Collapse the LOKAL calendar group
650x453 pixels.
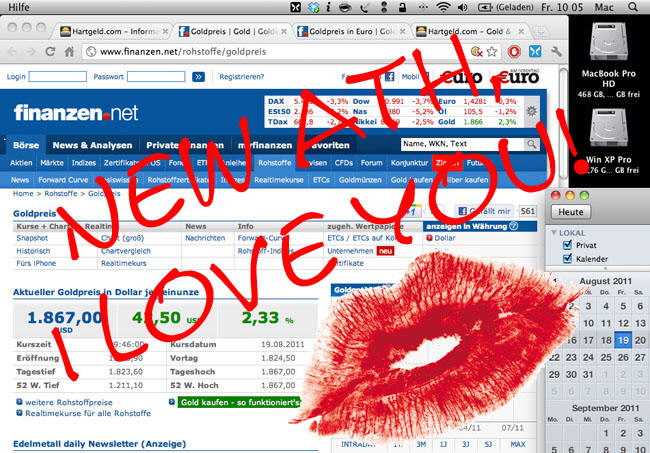pyautogui.click(x=554, y=233)
